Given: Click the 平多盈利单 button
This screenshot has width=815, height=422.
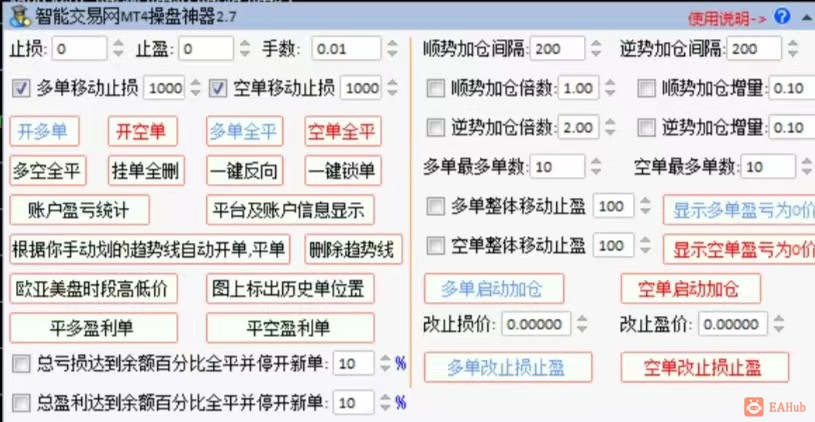Looking at the screenshot, I should [x=94, y=328].
